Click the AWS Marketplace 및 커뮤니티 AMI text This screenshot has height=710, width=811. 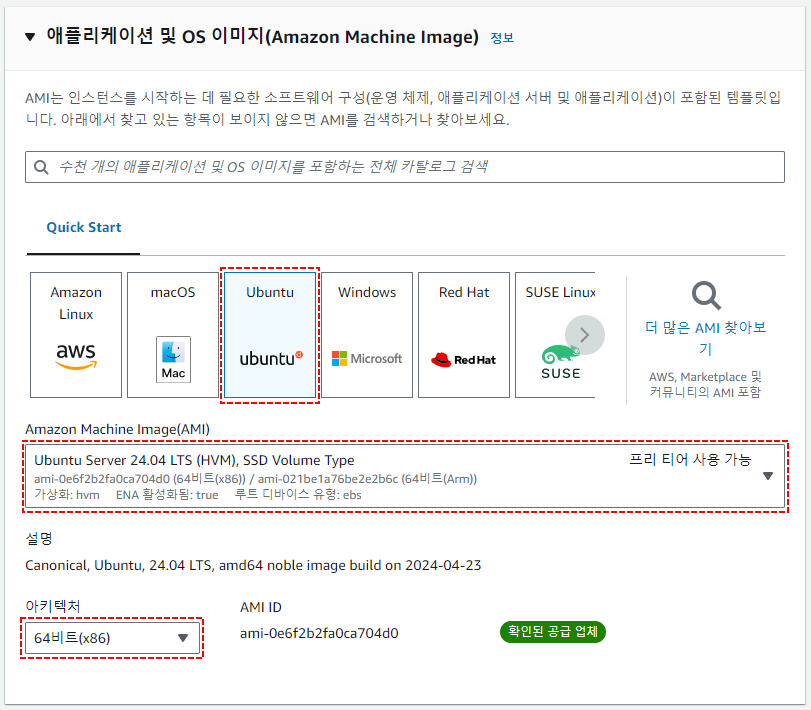pyautogui.click(x=705, y=384)
